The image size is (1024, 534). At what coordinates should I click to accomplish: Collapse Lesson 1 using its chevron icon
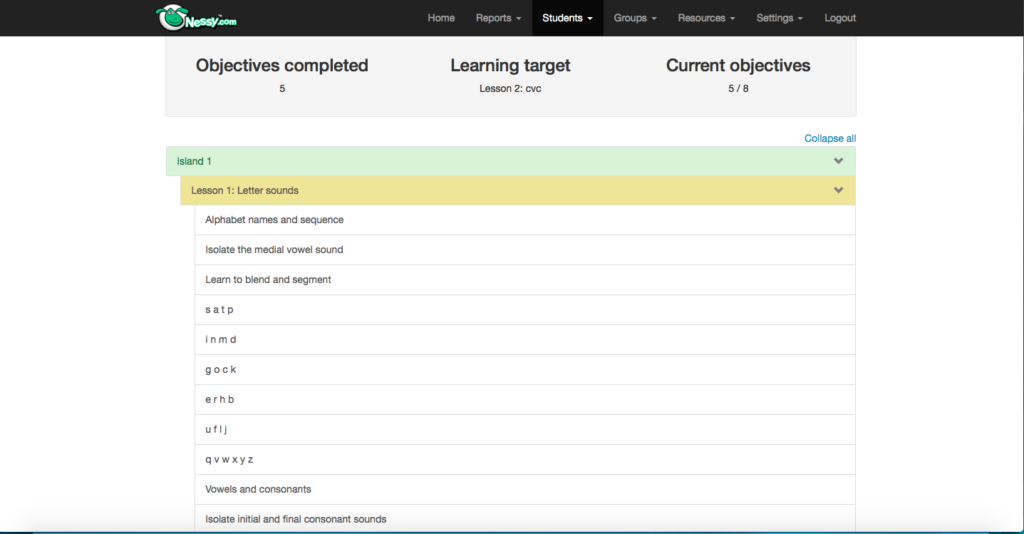point(838,190)
